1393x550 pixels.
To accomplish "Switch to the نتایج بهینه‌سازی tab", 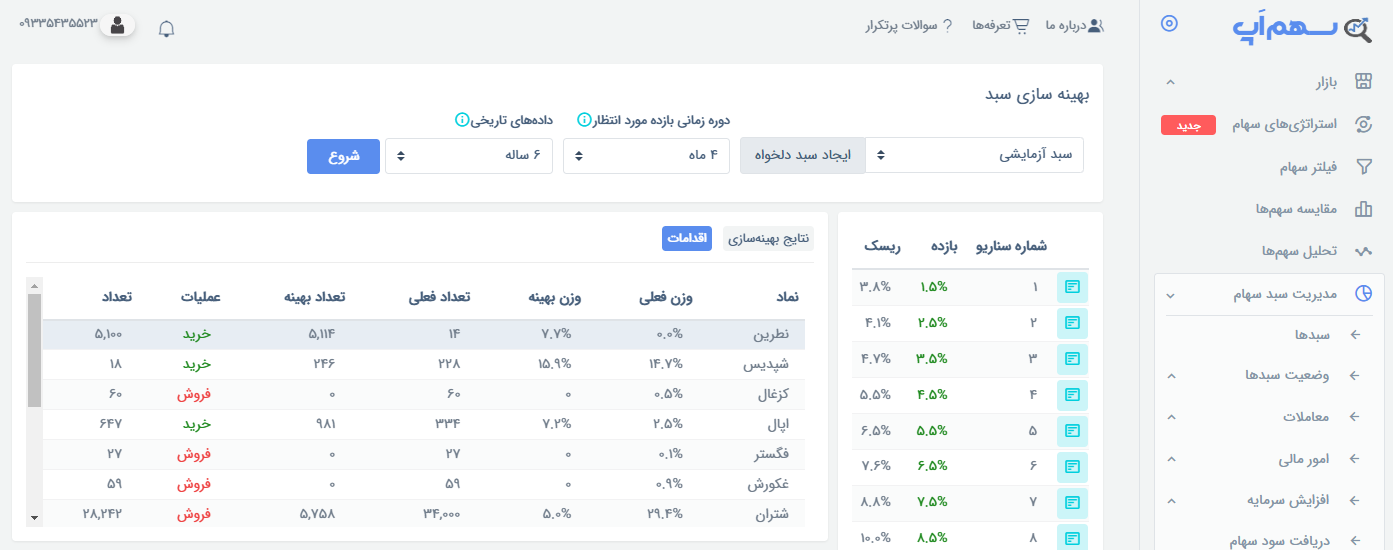I will click(768, 238).
